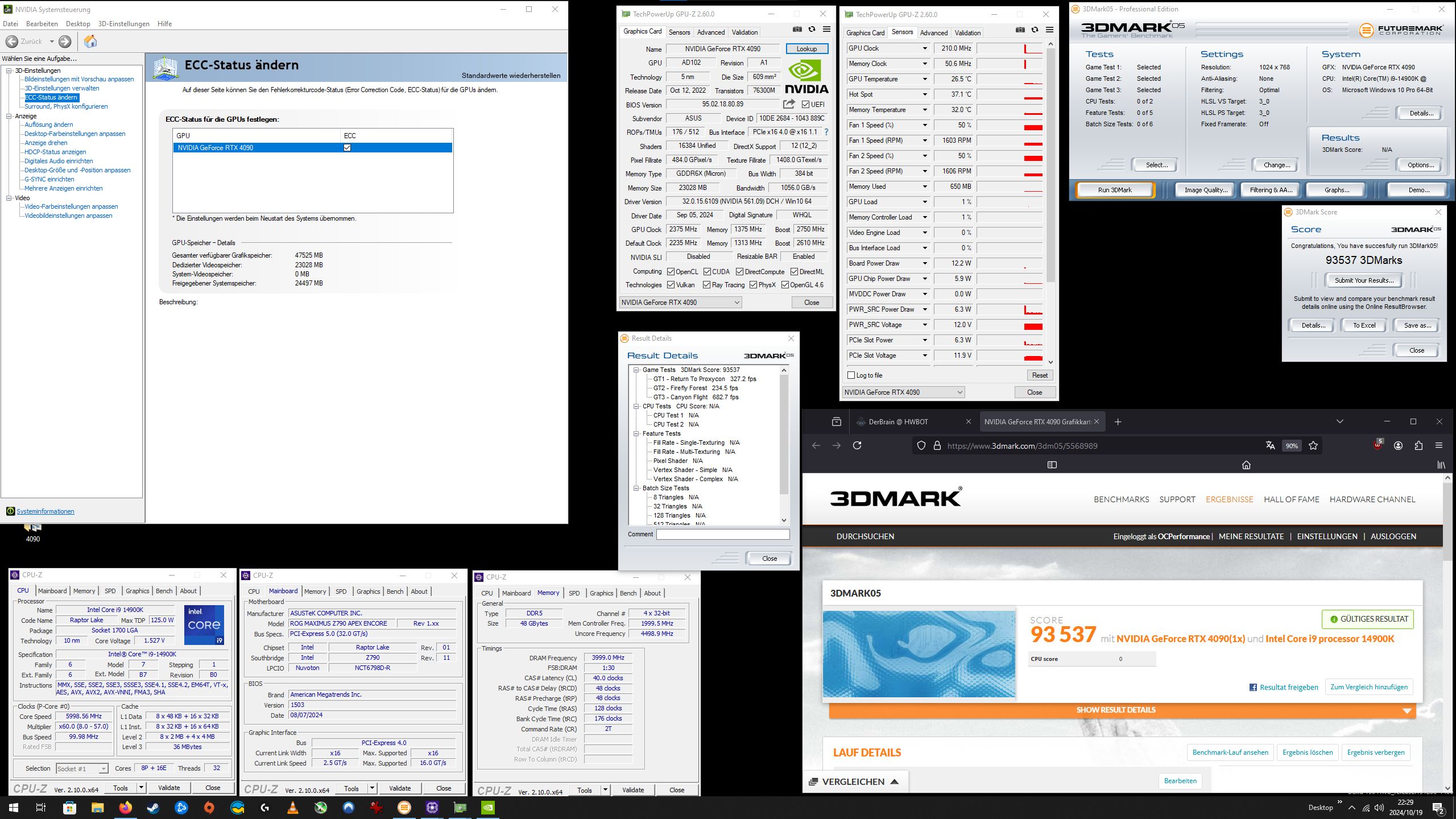This screenshot has width=1456, height=819.
Task: Open the notification center icon in the system tray
Action: tap(1438, 808)
